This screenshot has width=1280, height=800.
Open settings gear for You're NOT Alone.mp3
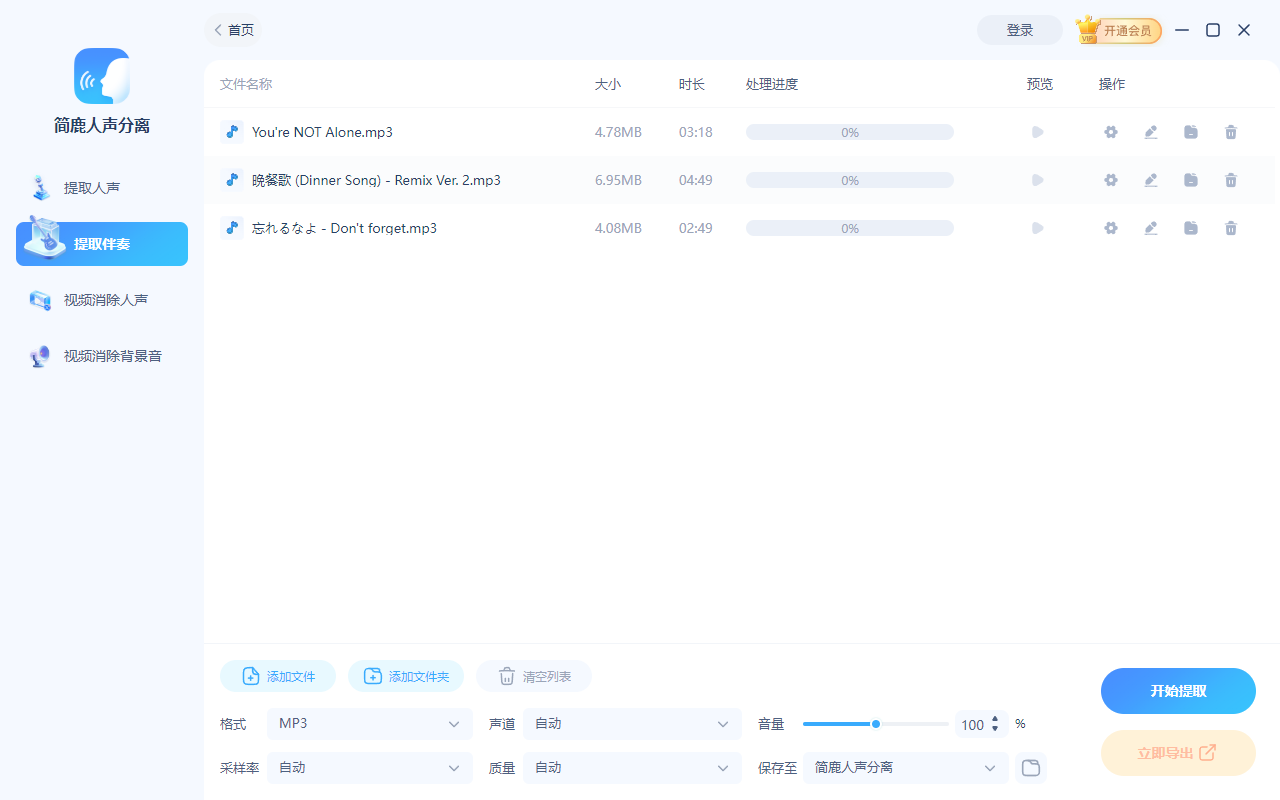(x=1110, y=132)
